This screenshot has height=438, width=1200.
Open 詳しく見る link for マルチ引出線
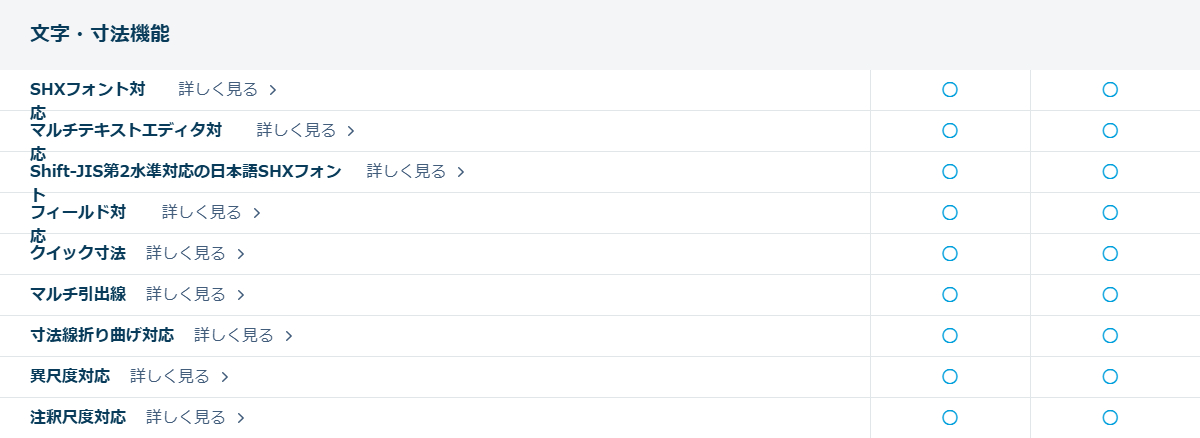tap(186, 295)
